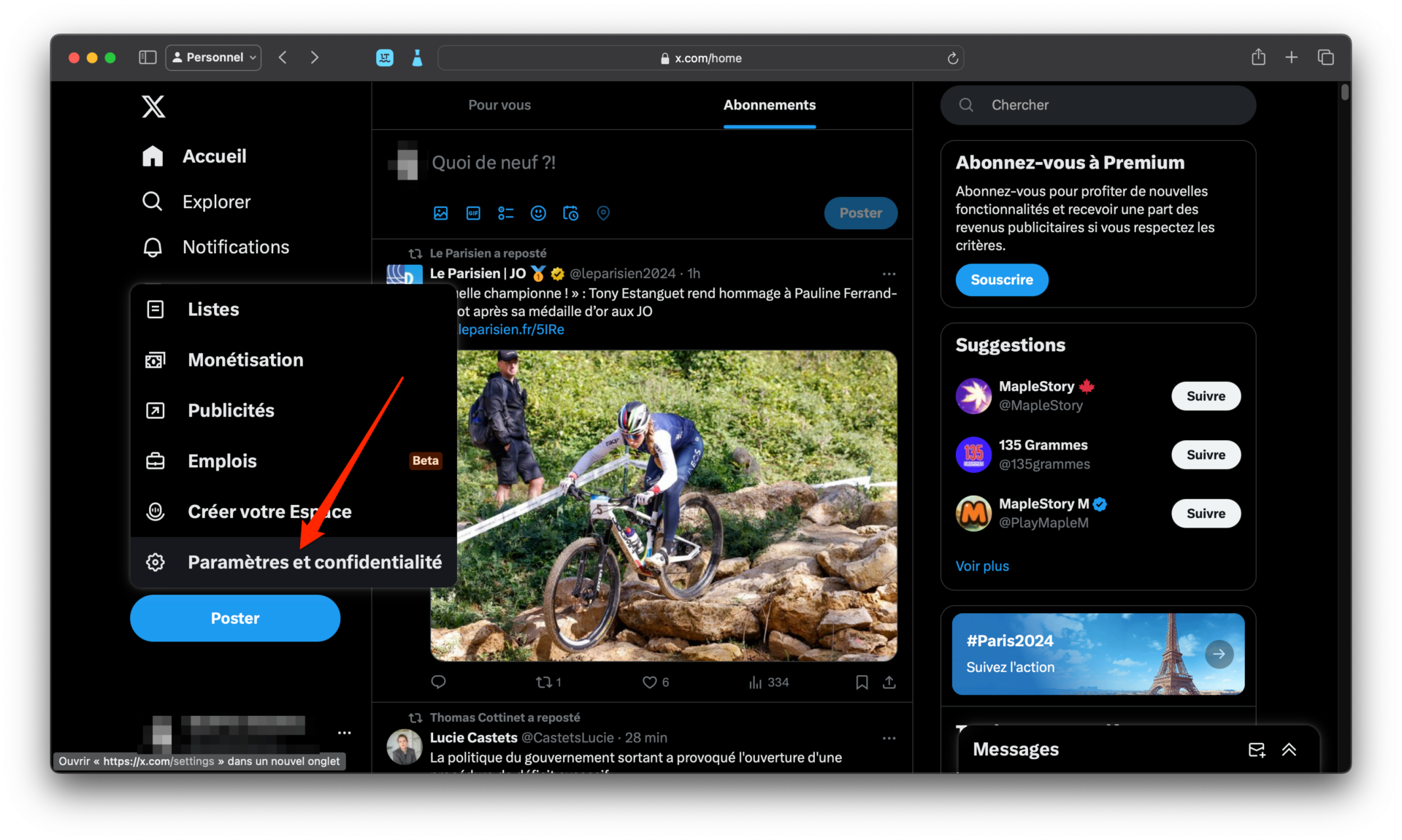Select Monétisation in the menu
This screenshot has width=1402, height=840.
coord(245,360)
